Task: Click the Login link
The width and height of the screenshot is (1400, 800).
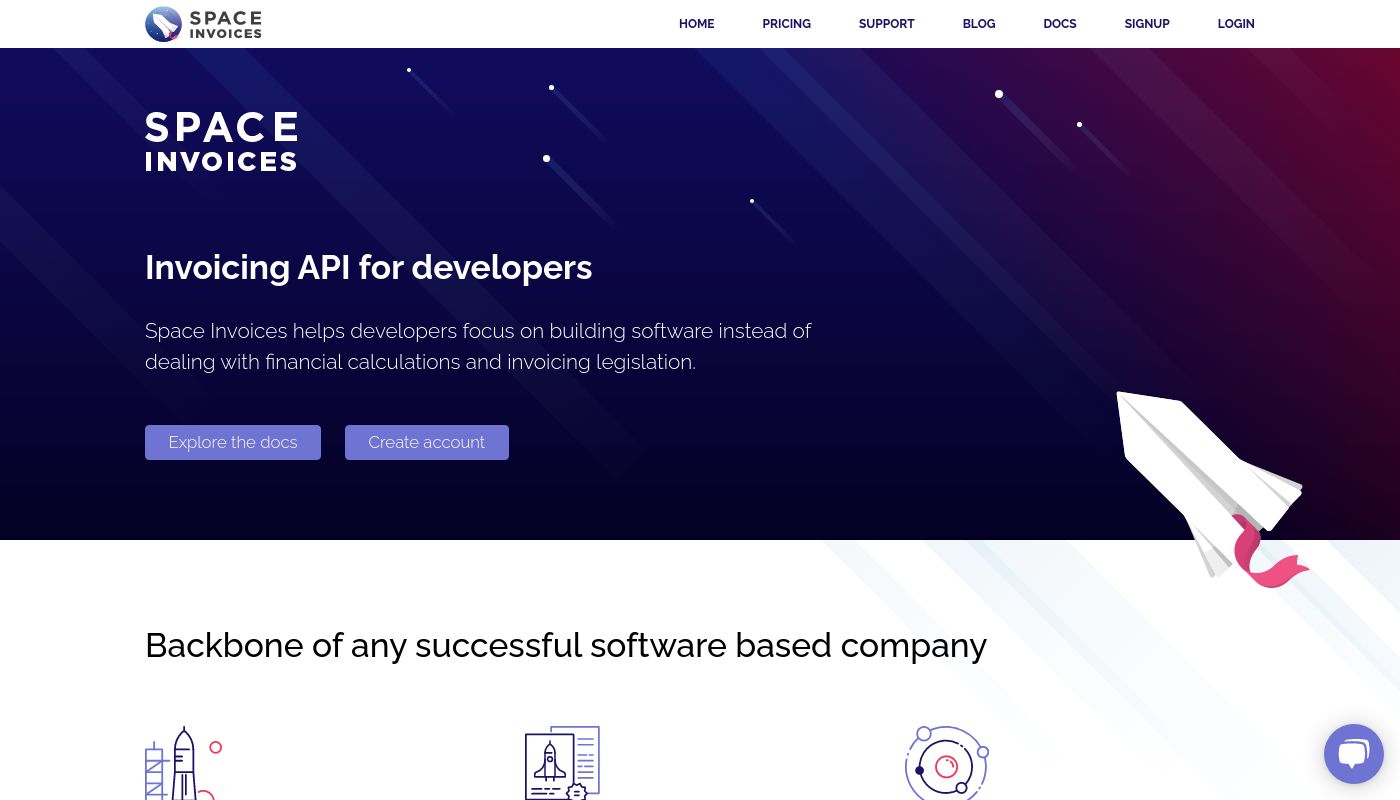Action: tap(1236, 24)
